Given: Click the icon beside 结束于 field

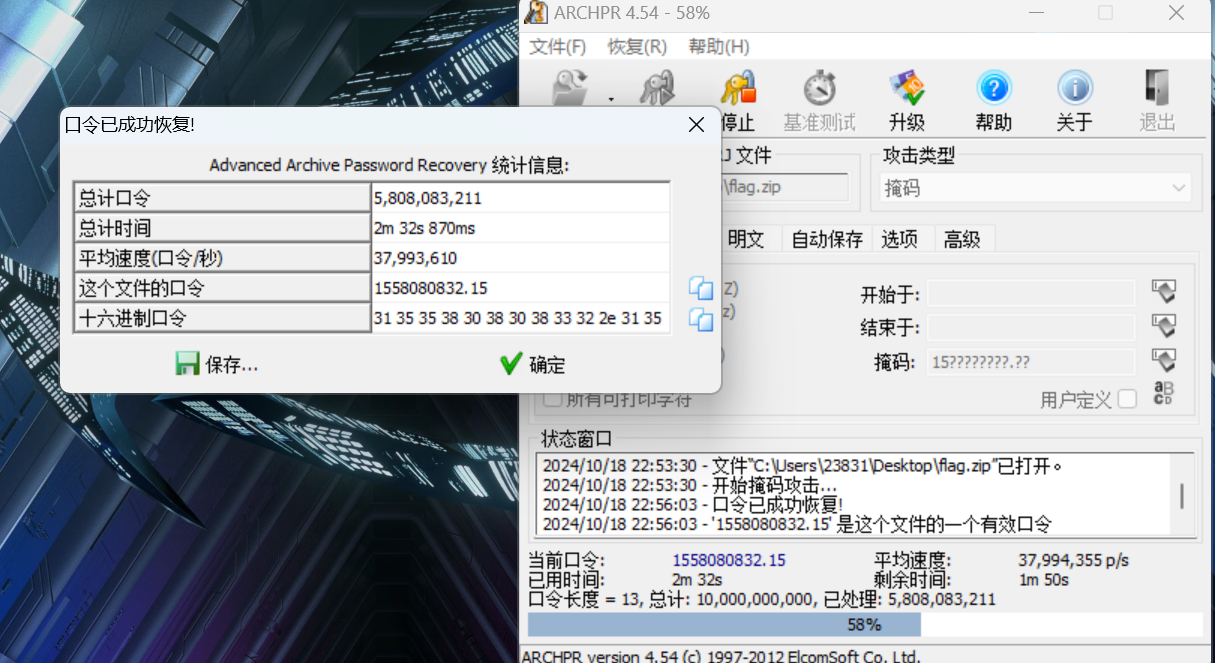Looking at the screenshot, I should [1163, 326].
